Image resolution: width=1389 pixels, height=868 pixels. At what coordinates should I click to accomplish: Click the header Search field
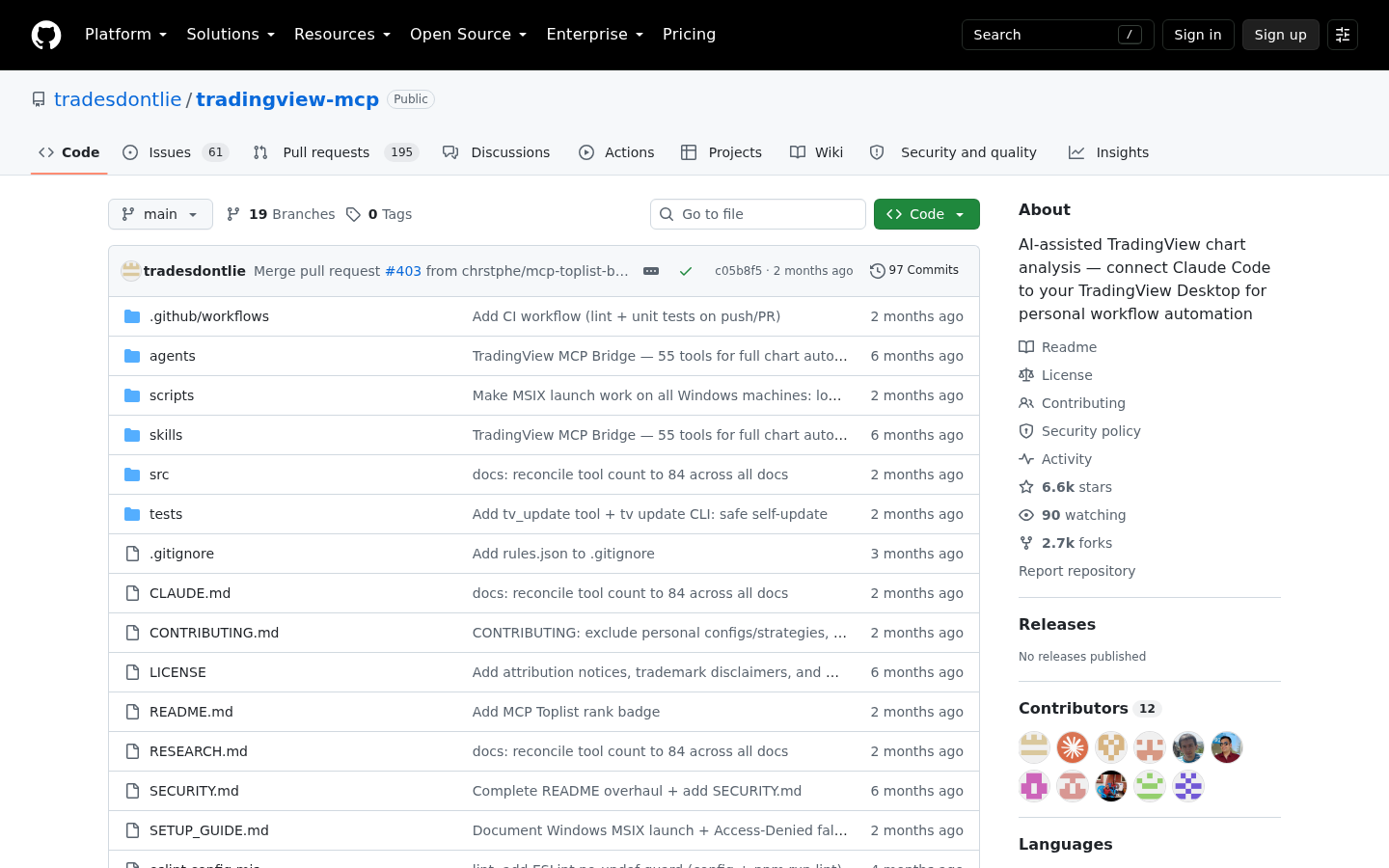1058,35
